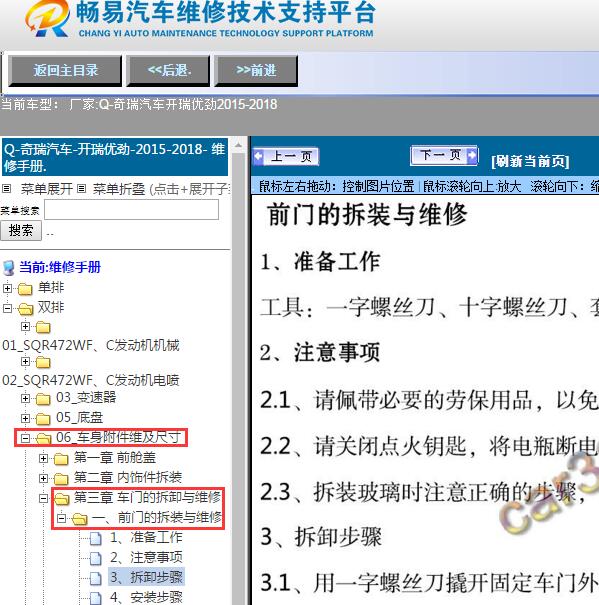Expand 第二章 内饰件拆装 node

44,478
